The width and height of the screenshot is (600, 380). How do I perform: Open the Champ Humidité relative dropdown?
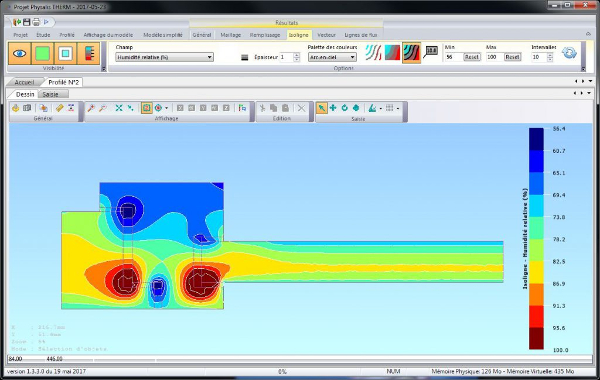[x=165, y=57]
